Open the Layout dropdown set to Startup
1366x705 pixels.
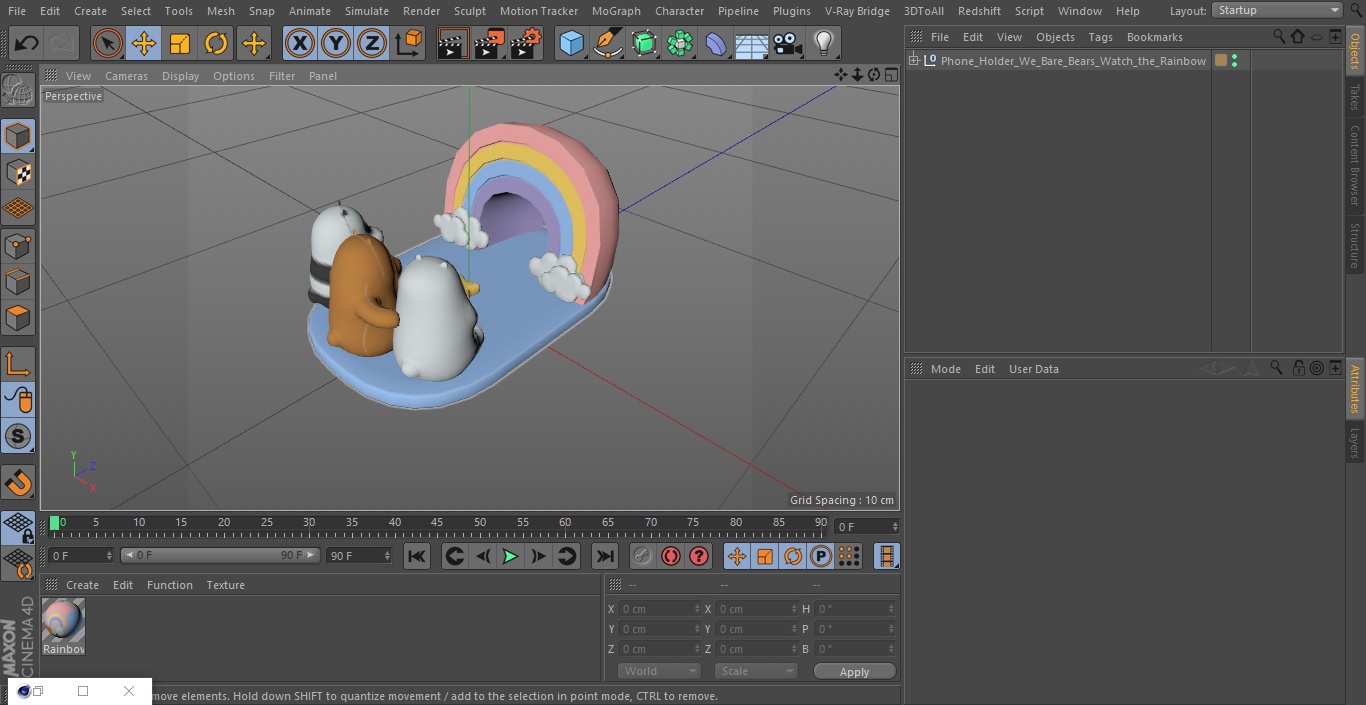click(x=1277, y=10)
